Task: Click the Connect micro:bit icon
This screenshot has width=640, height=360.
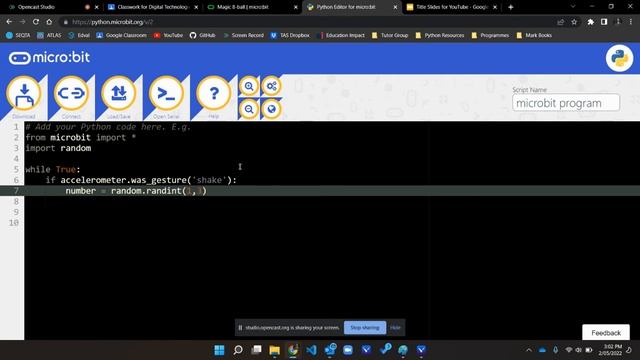Action: pyautogui.click(x=71, y=93)
